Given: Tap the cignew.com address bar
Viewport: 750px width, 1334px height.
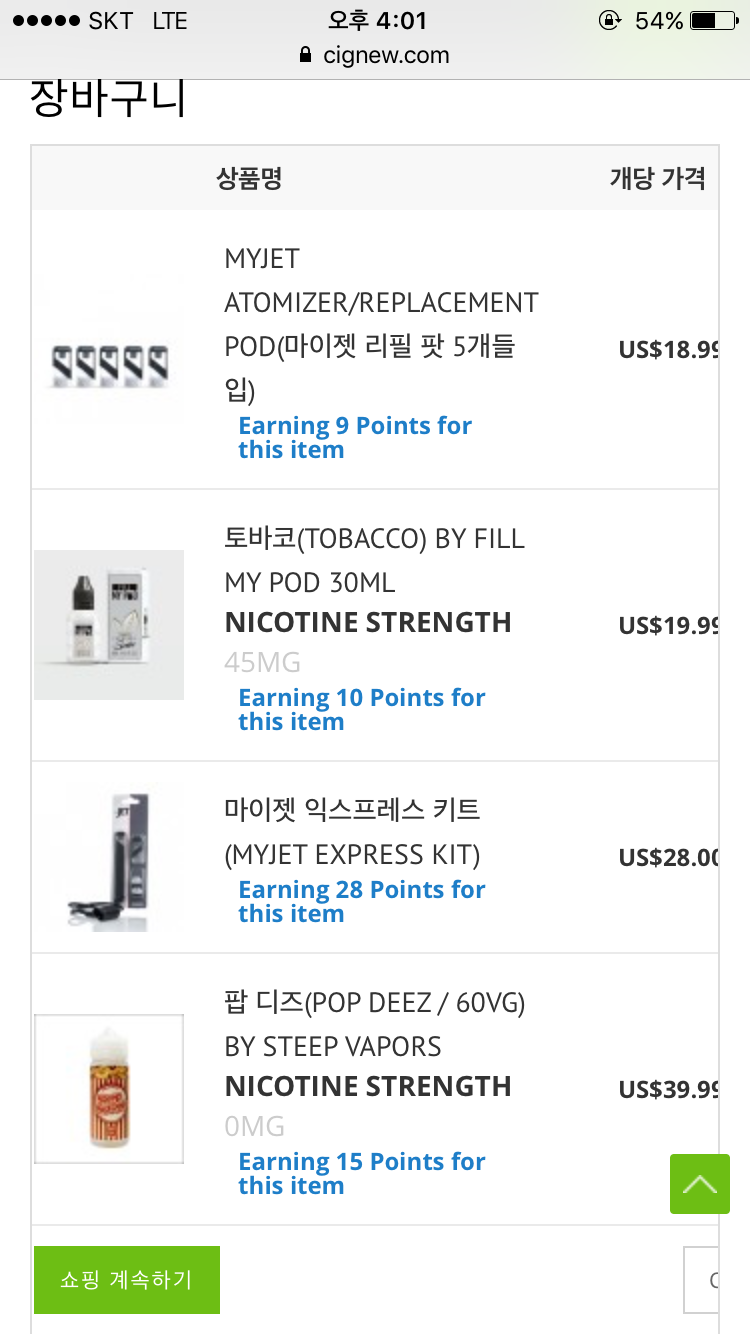Looking at the screenshot, I should tap(385, 56).
